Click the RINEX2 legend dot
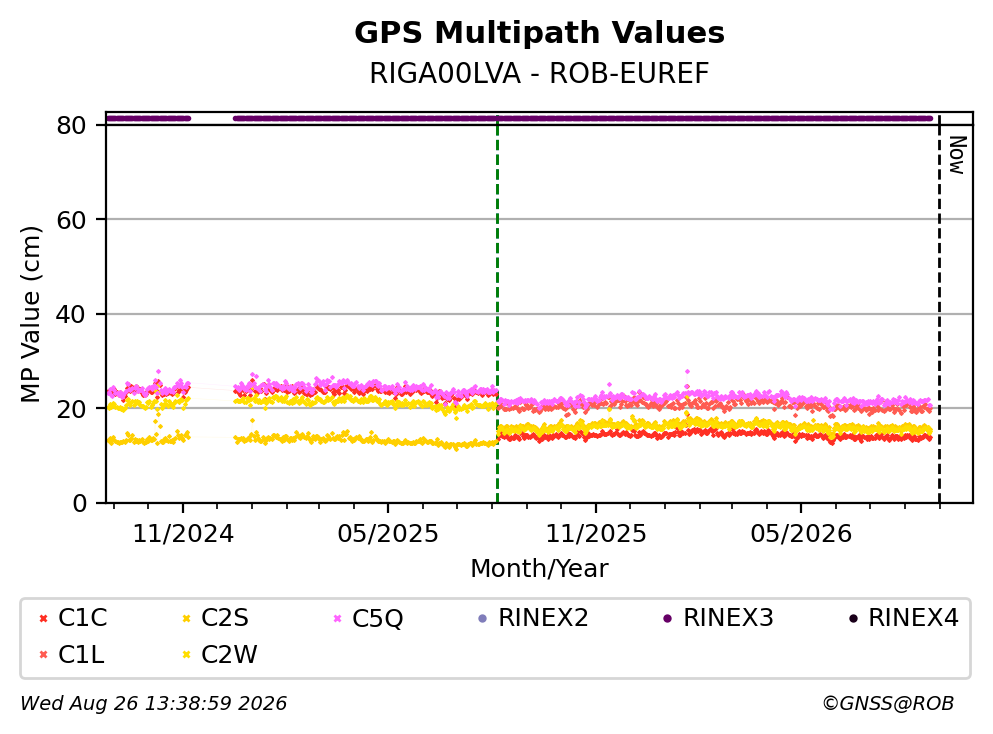The width and height of the screenshot is (993, 734). [483, 618]
